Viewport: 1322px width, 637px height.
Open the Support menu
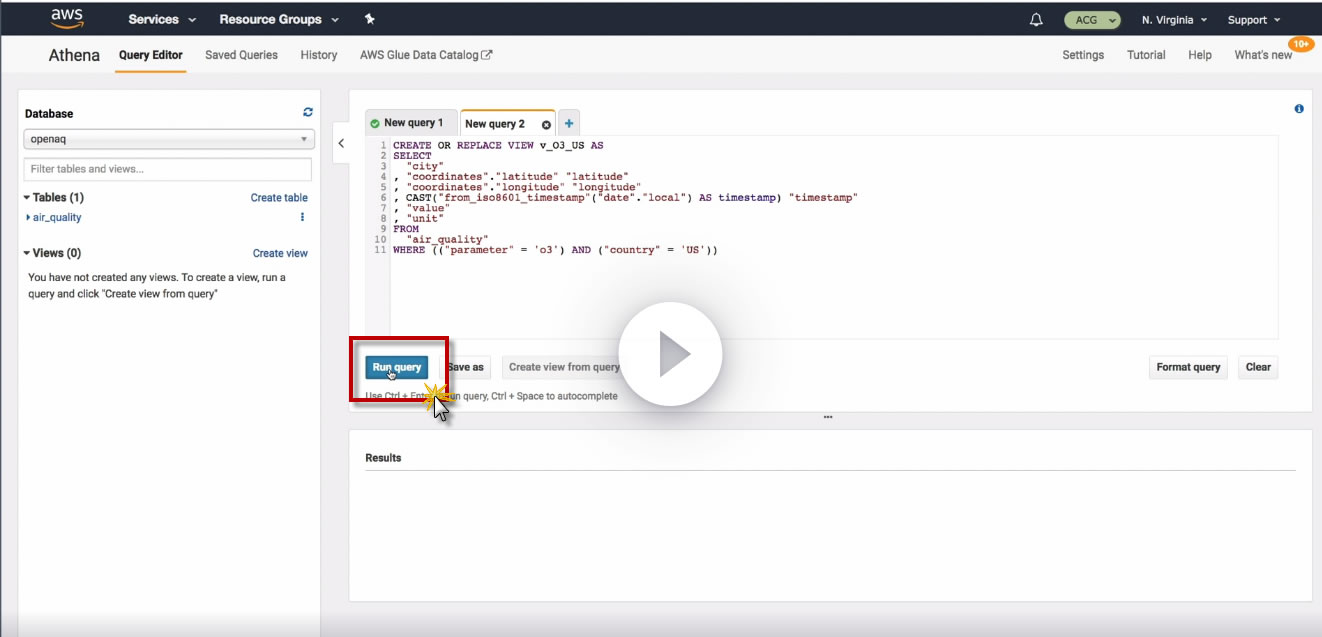click(x=1254, y=20)
